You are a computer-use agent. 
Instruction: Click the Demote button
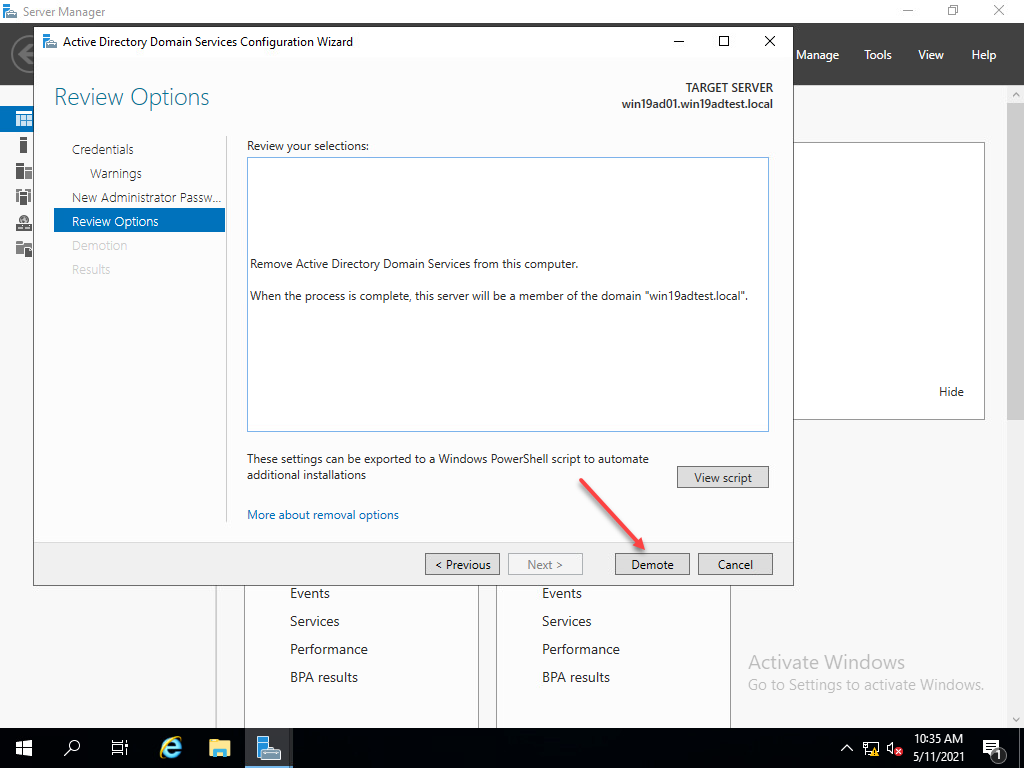pos(652,563)
